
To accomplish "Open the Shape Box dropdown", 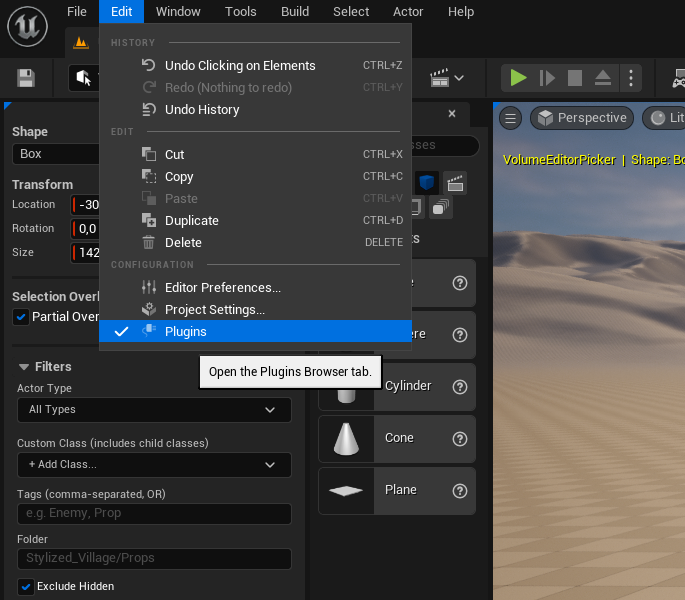I will coord(56,154).
